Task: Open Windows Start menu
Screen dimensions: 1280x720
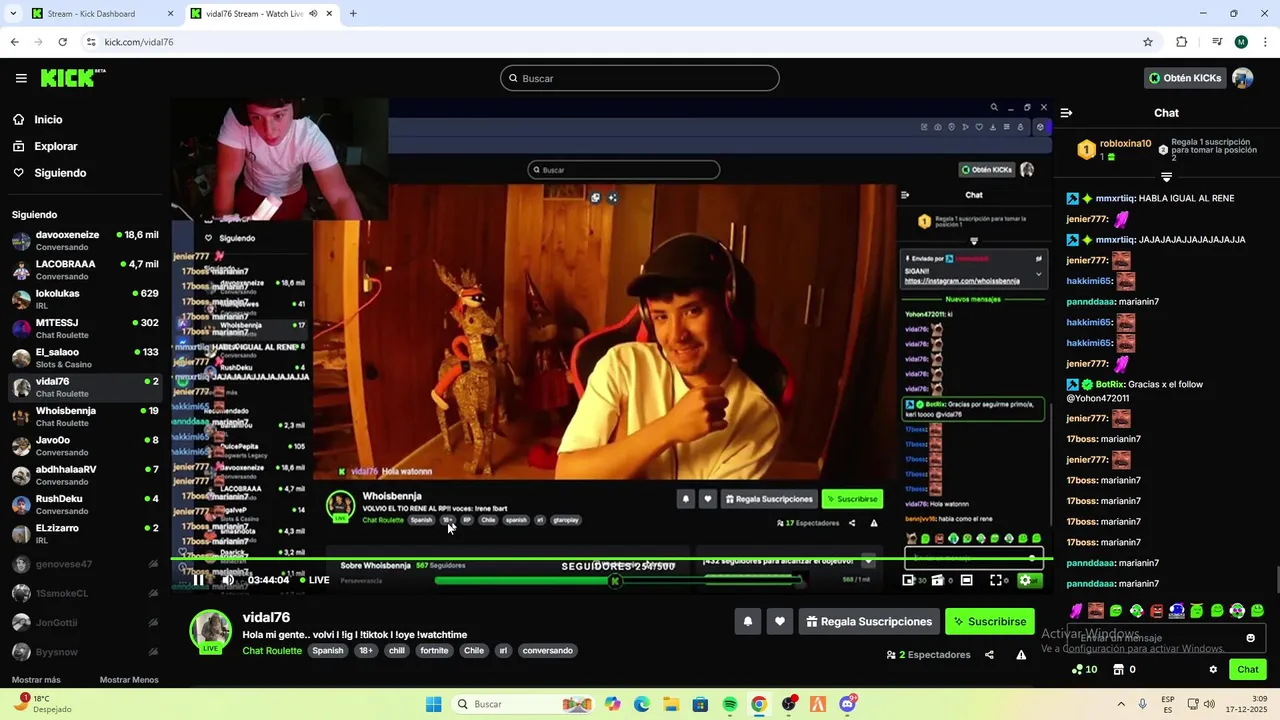Action: 433,704
